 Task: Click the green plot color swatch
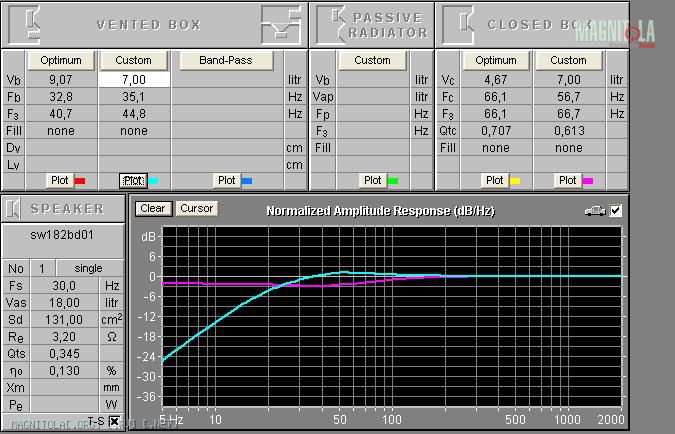click(x=393, y=181)
